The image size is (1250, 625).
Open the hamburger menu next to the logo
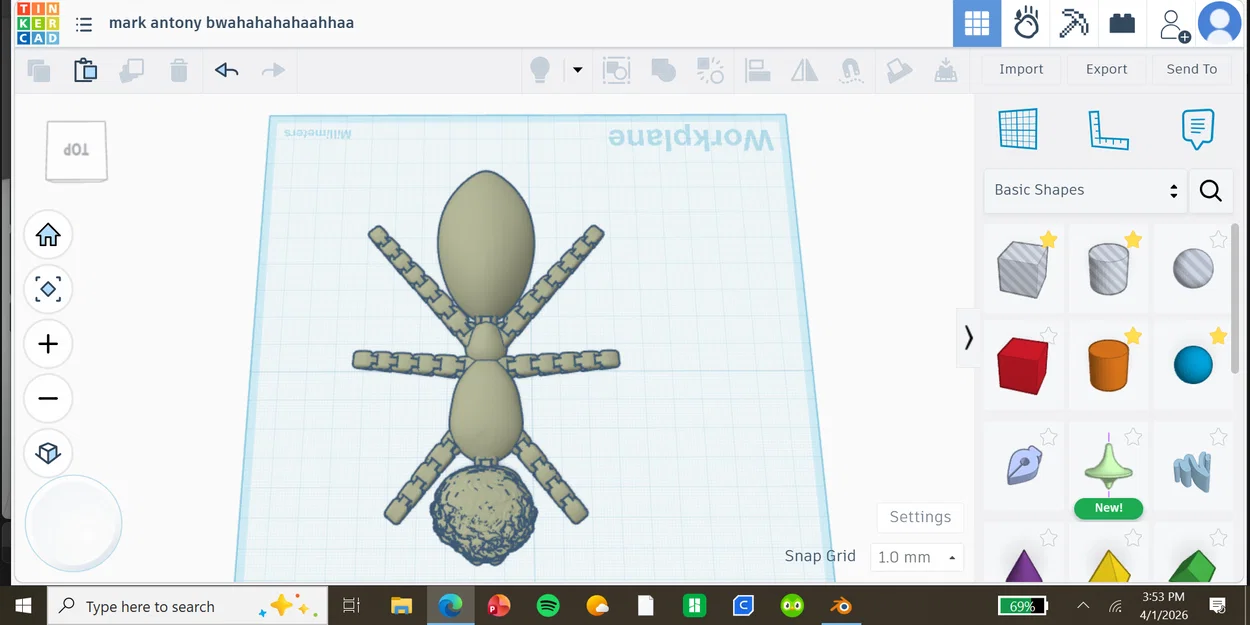84,23
